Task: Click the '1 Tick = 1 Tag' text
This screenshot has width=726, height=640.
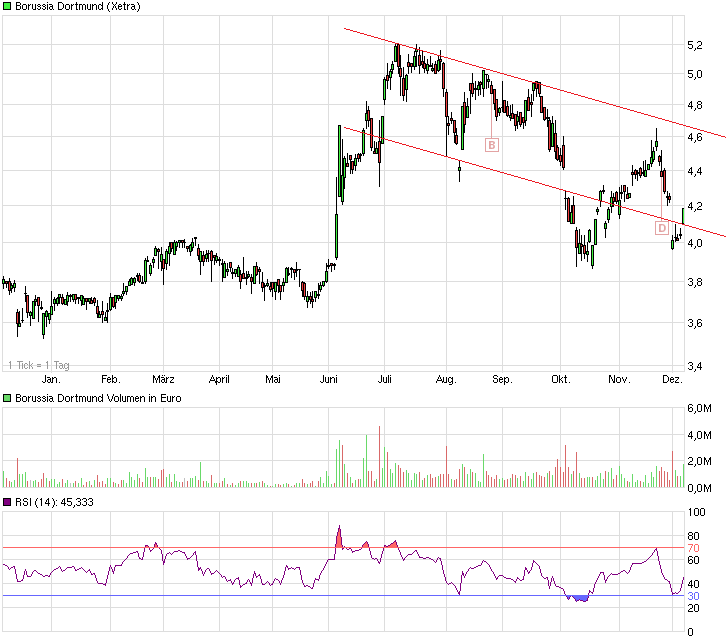Action: pos(36,365)
